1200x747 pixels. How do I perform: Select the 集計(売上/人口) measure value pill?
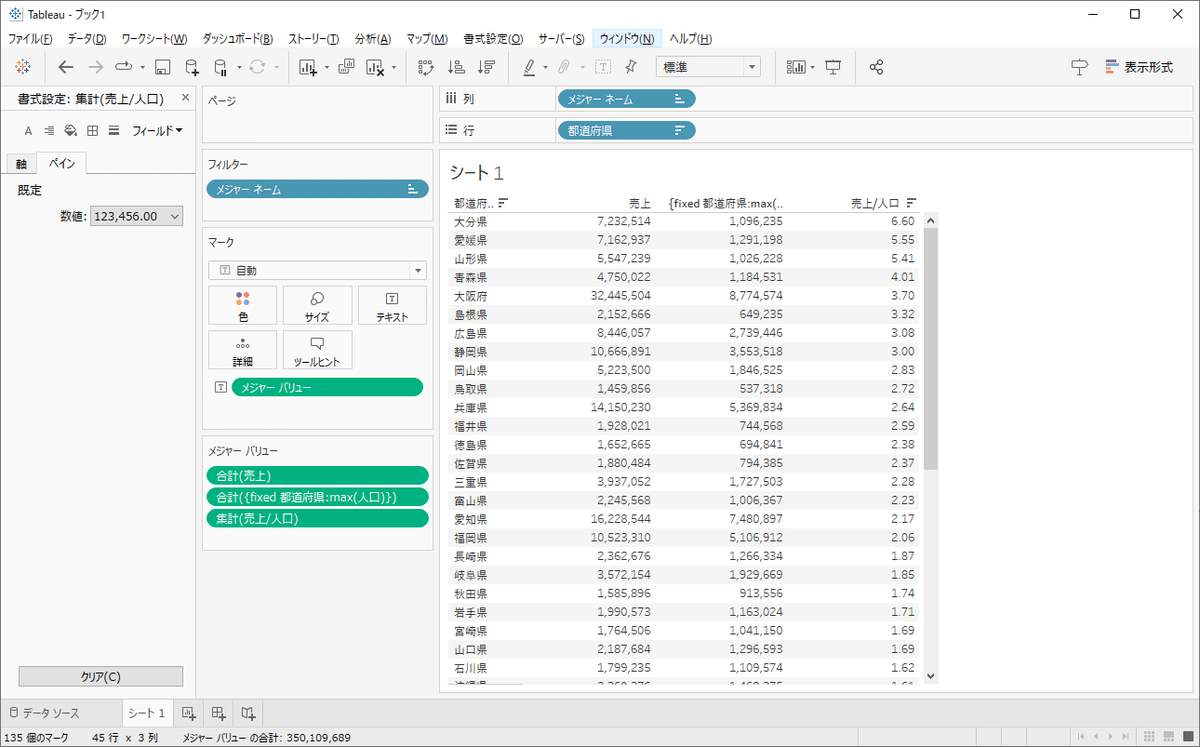pyautogui.click(x=318, y=518)
